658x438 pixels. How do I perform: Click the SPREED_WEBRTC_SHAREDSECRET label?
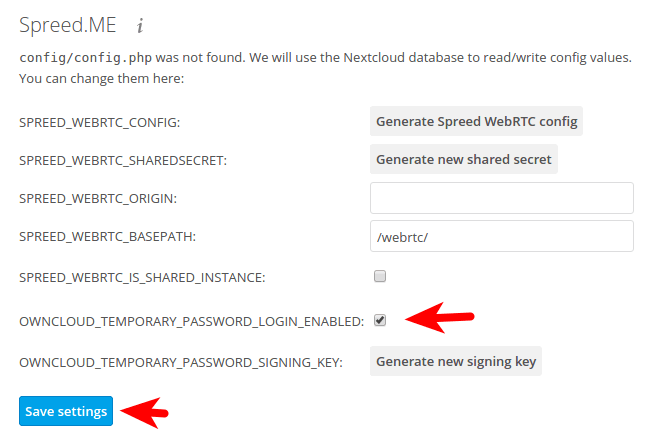[x=123, y=161]
